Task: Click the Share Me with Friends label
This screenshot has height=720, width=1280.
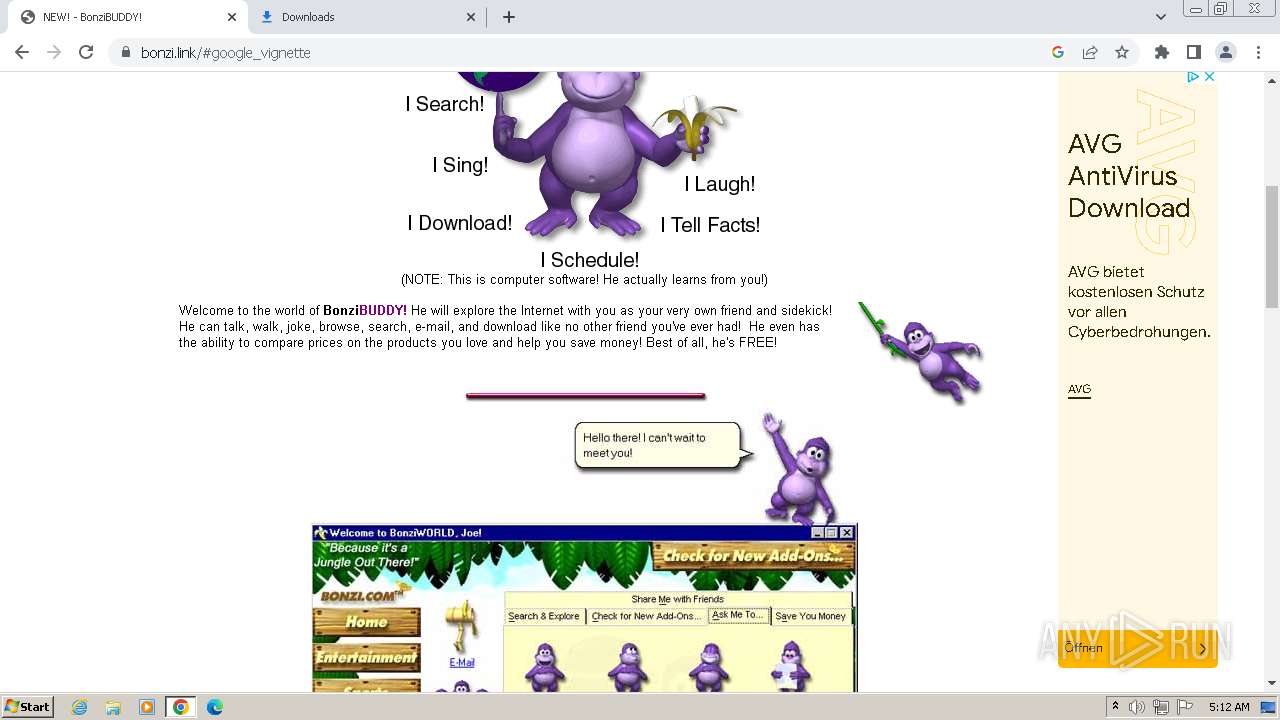Action: [677, 599]
